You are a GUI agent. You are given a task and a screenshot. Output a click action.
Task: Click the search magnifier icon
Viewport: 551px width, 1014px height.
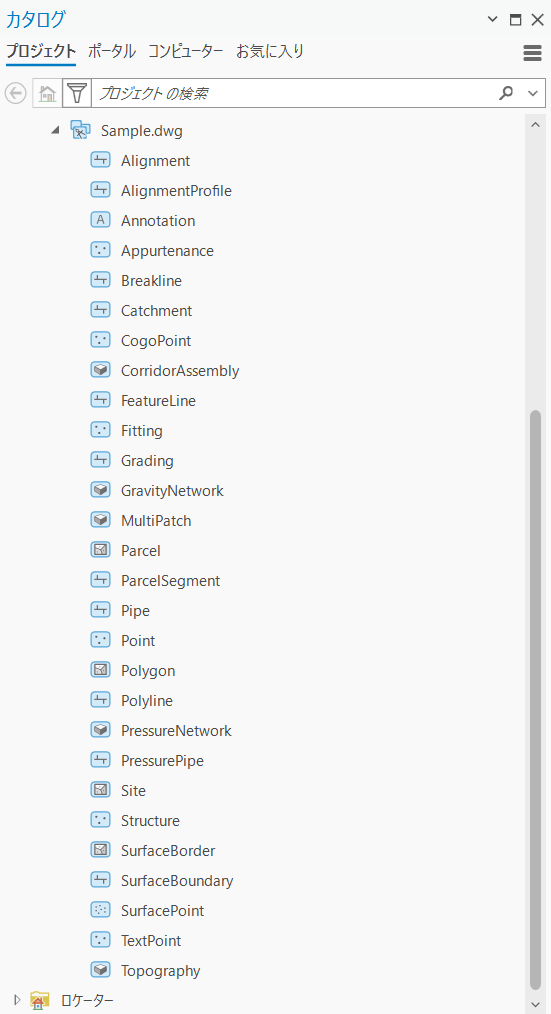coord(506,93)
